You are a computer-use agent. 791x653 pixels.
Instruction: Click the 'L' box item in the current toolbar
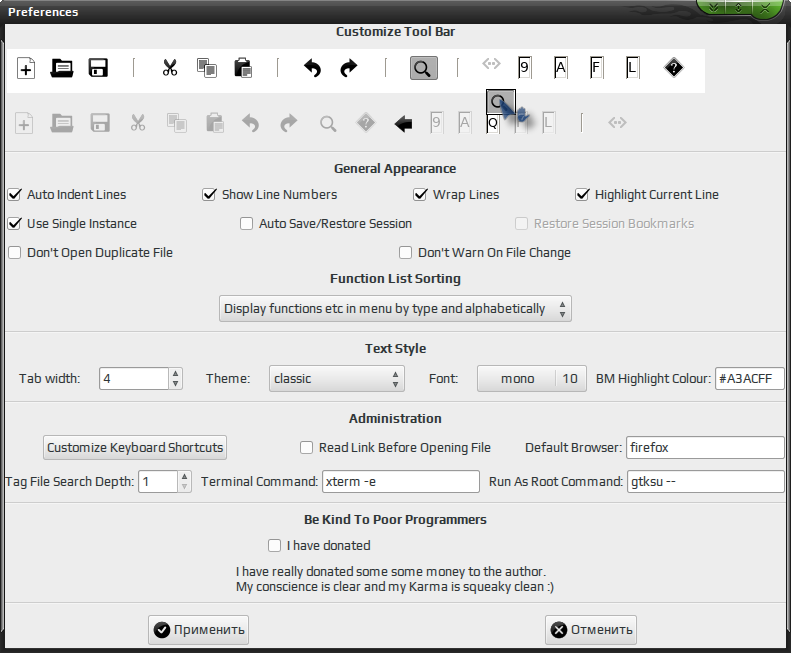pos(632,68)
